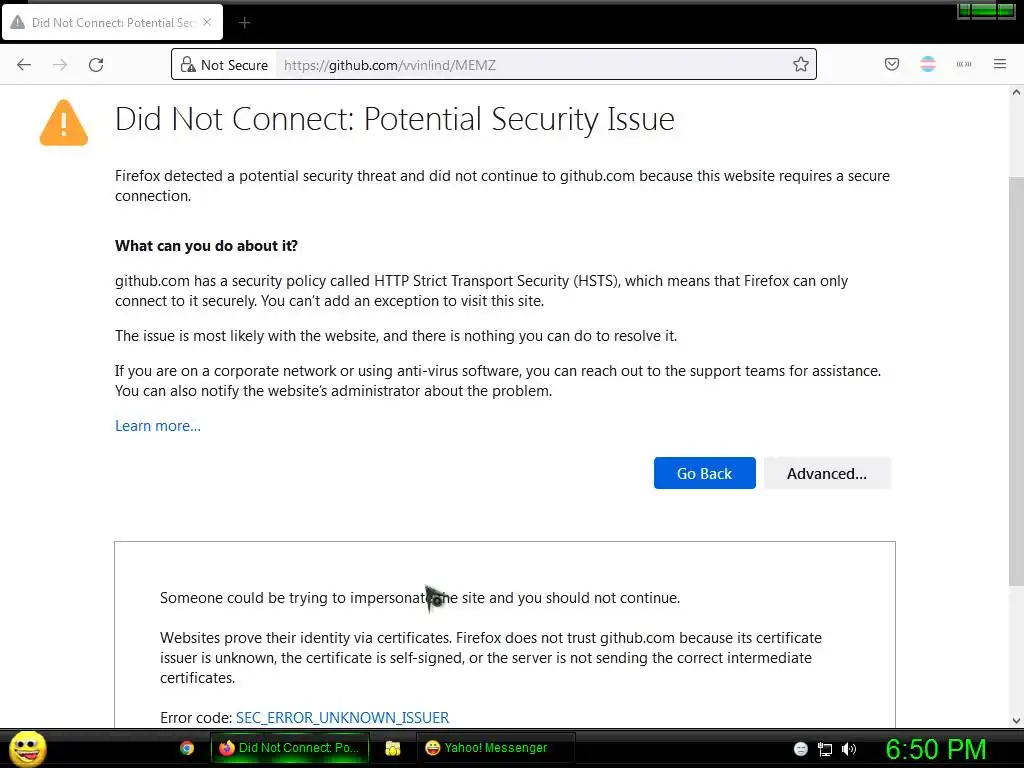Launch Chrome from the taskbar
1024x768 pixels.
pos(187,748)
